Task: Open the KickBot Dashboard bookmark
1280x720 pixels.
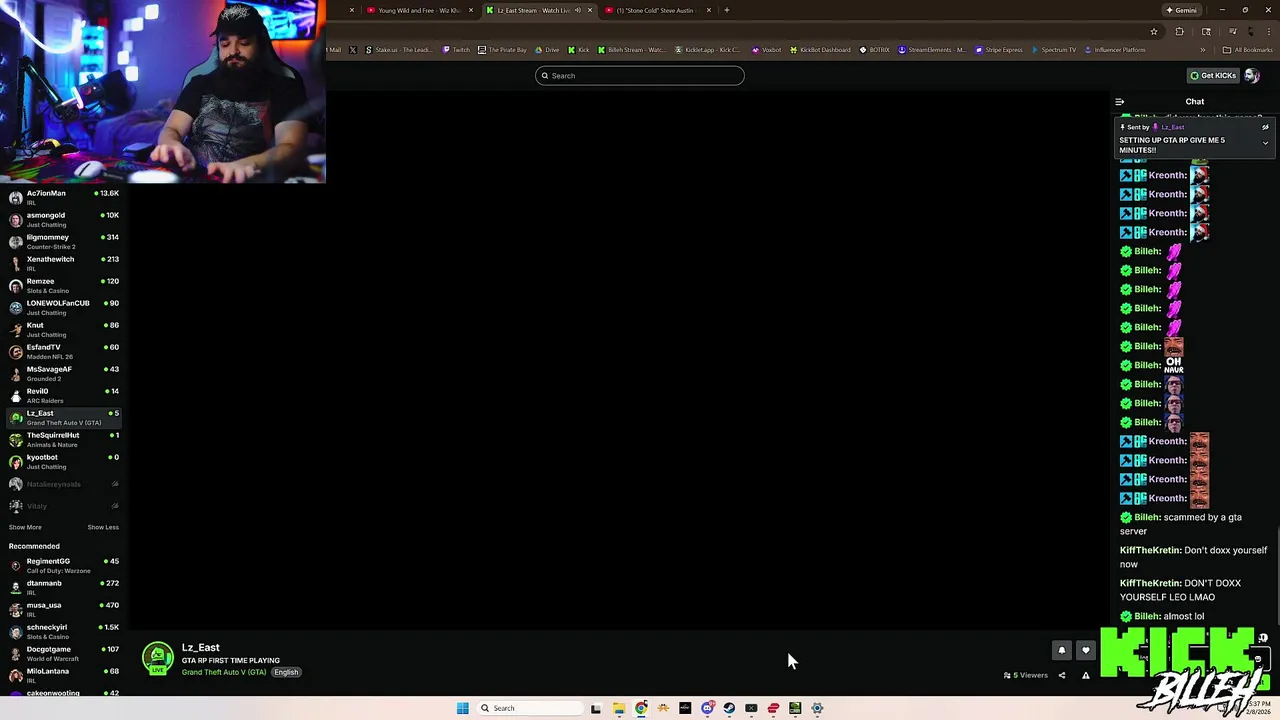Action: click(819, 50)
